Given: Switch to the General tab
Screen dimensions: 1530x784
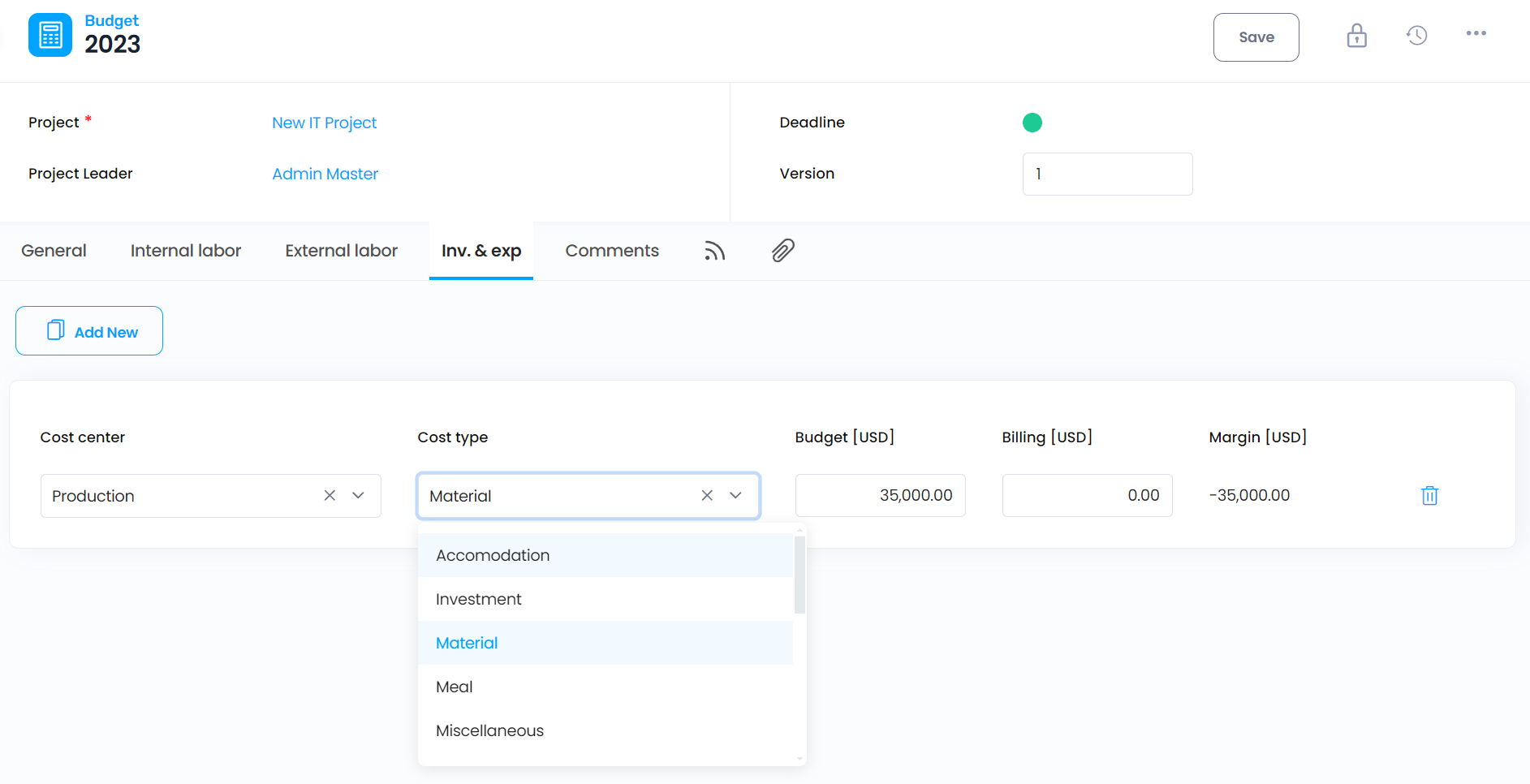Looking at the screenshot, I should tap(54, 251).
